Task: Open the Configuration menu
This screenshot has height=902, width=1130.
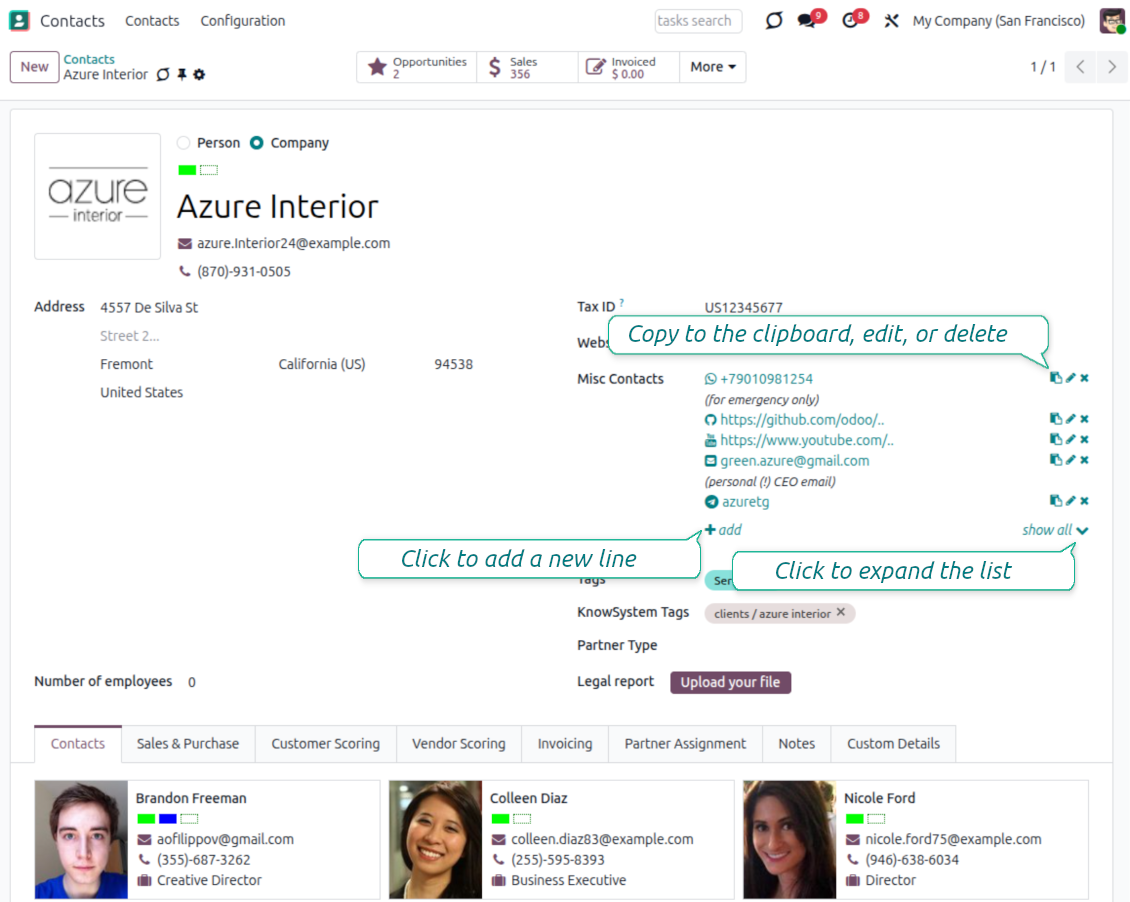Action: point(242,21)
